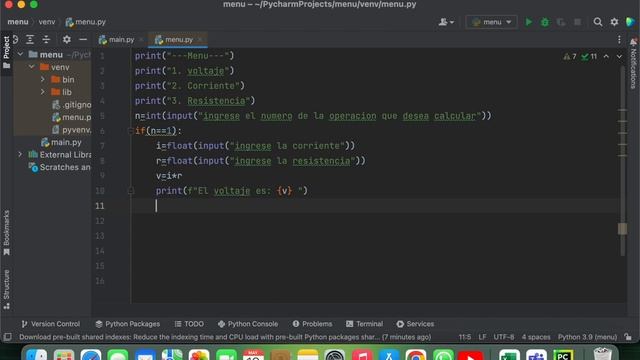640x360 pixels.
Task: Open Code With Me user icon
Action: click(446, 22)
